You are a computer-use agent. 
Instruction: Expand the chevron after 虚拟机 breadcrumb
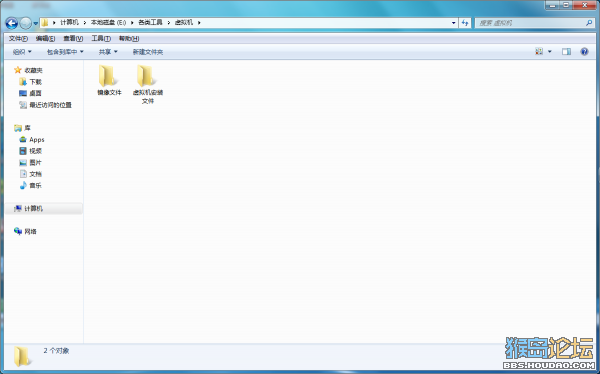(199, 23)
